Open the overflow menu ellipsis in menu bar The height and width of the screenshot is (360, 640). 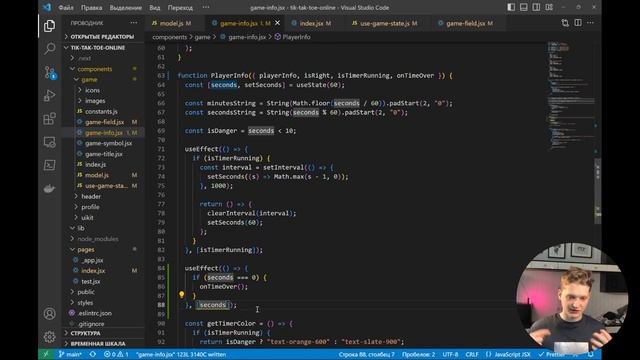206,7
